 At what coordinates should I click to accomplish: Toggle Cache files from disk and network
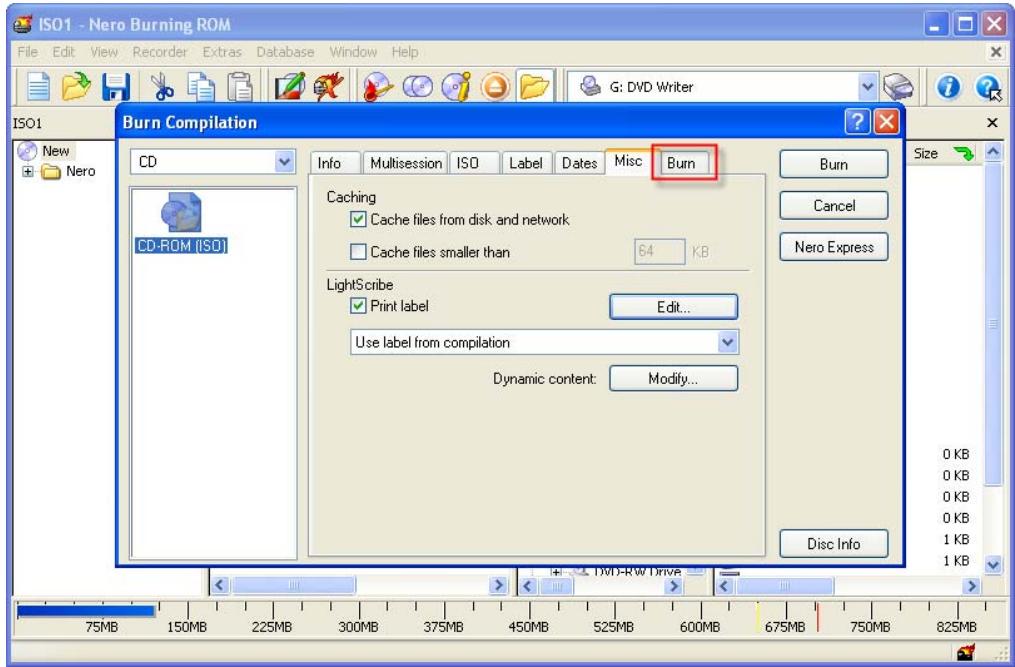point(358,220)
